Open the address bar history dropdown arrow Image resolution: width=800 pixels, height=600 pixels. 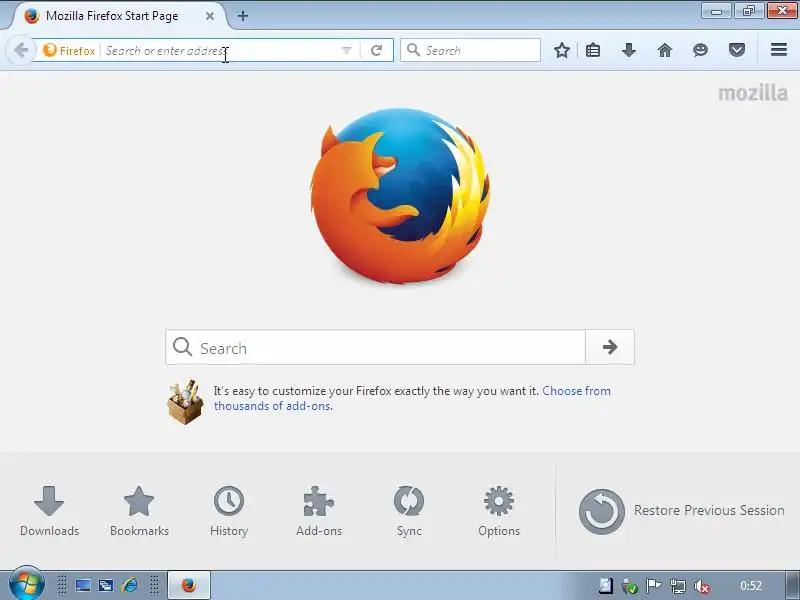pos(346,51)
